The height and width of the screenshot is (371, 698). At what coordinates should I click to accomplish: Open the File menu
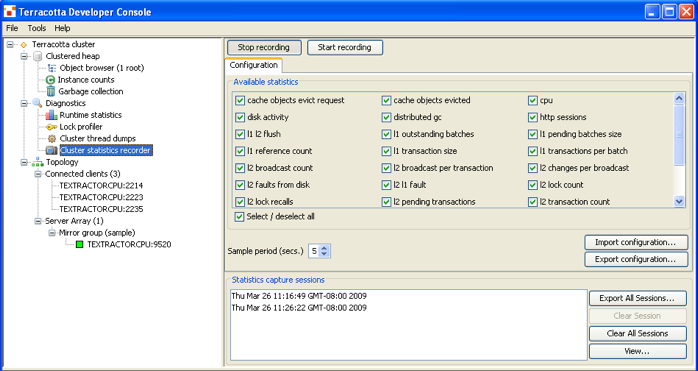pos(12,28)
